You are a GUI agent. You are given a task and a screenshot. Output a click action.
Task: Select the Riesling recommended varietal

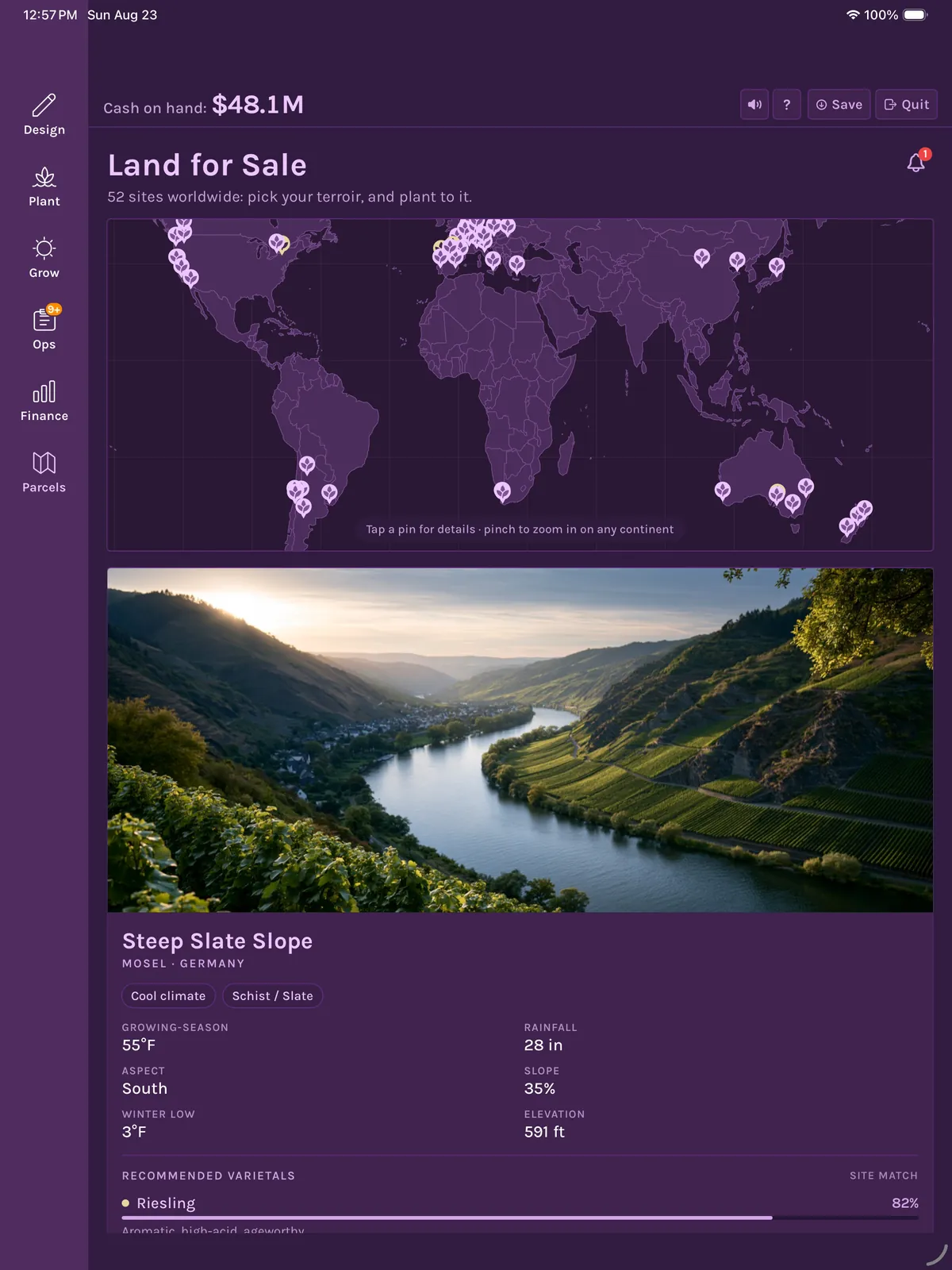click(x=166, y=1203)
